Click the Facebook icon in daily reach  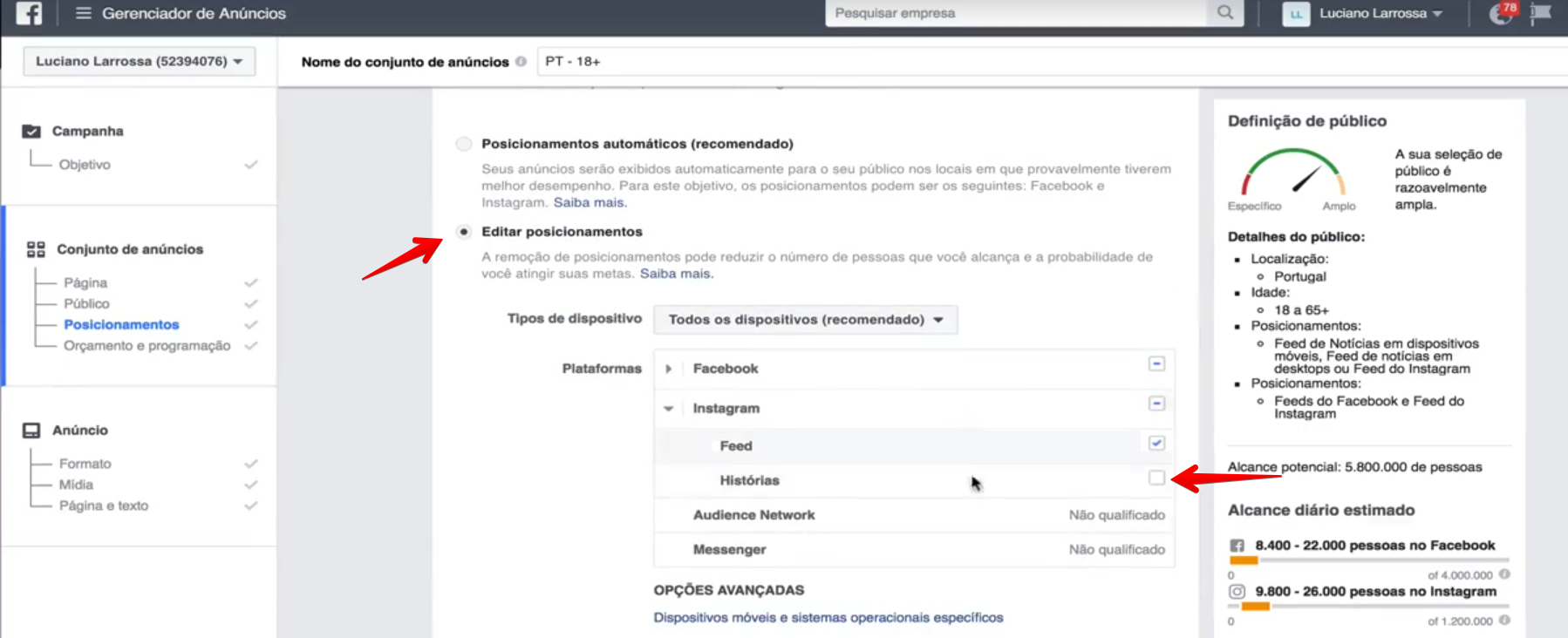tap(1237, 546)
